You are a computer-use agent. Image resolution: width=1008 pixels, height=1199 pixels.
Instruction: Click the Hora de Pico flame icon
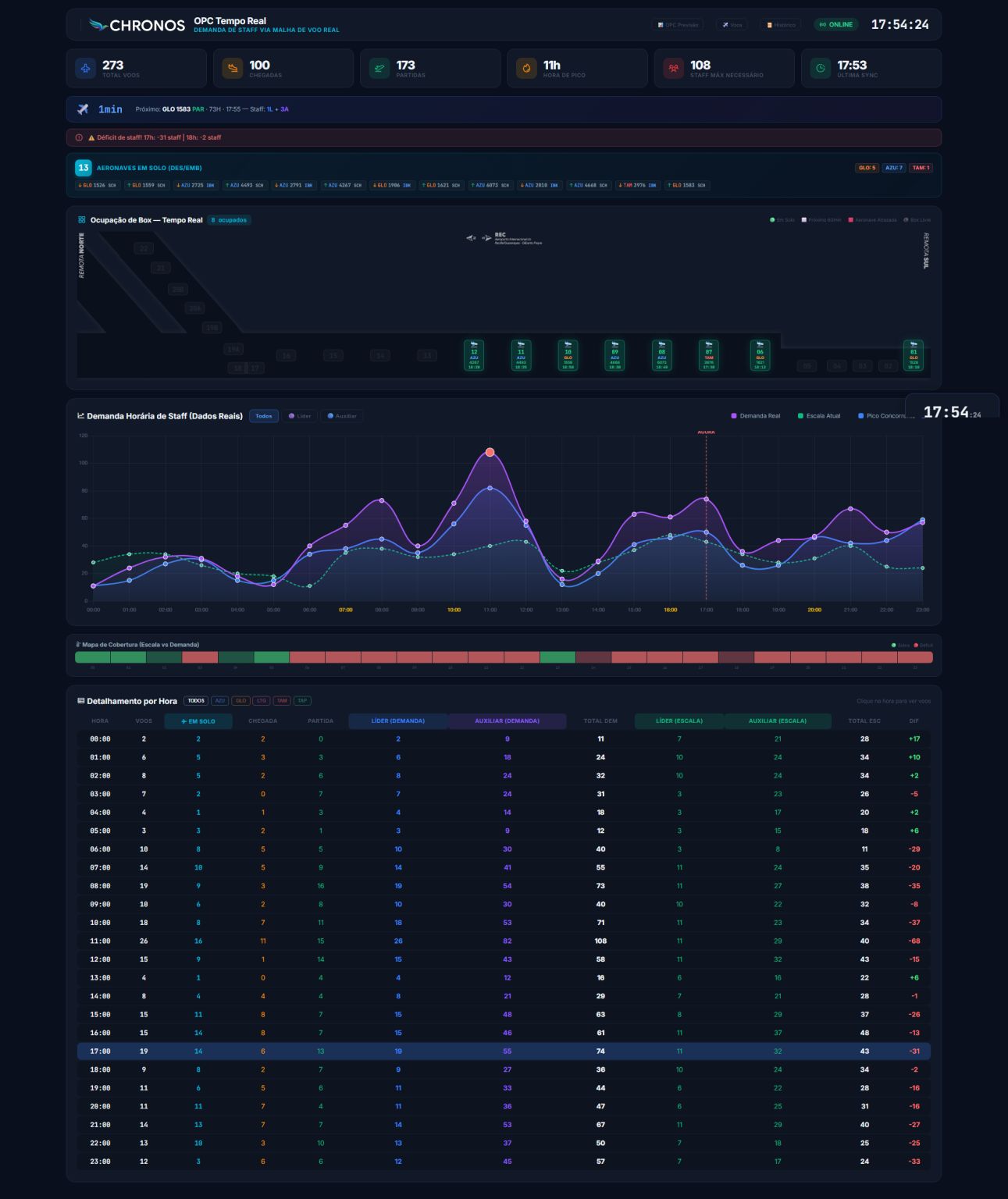click(526, 68)
